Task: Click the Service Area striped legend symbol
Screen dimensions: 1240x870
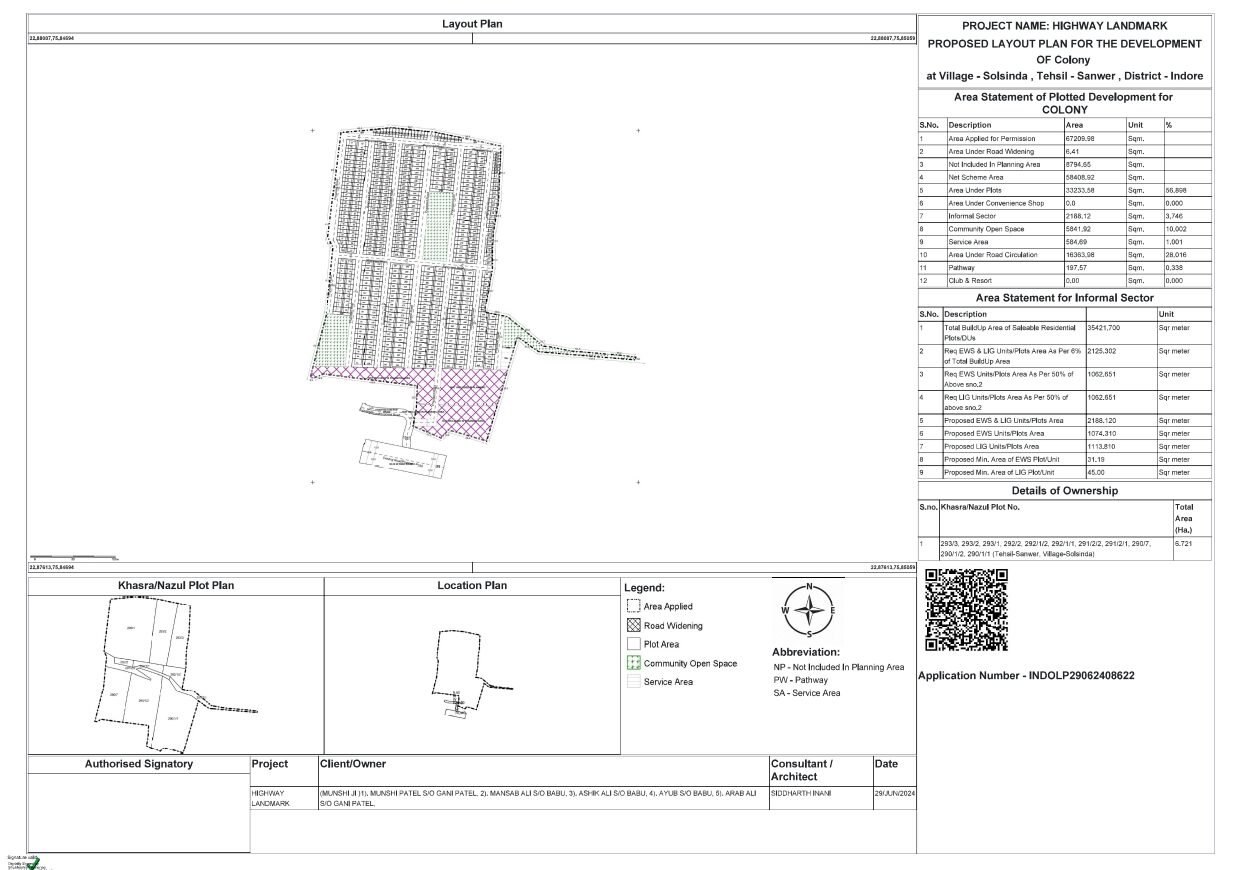Action: coord(632,682)
